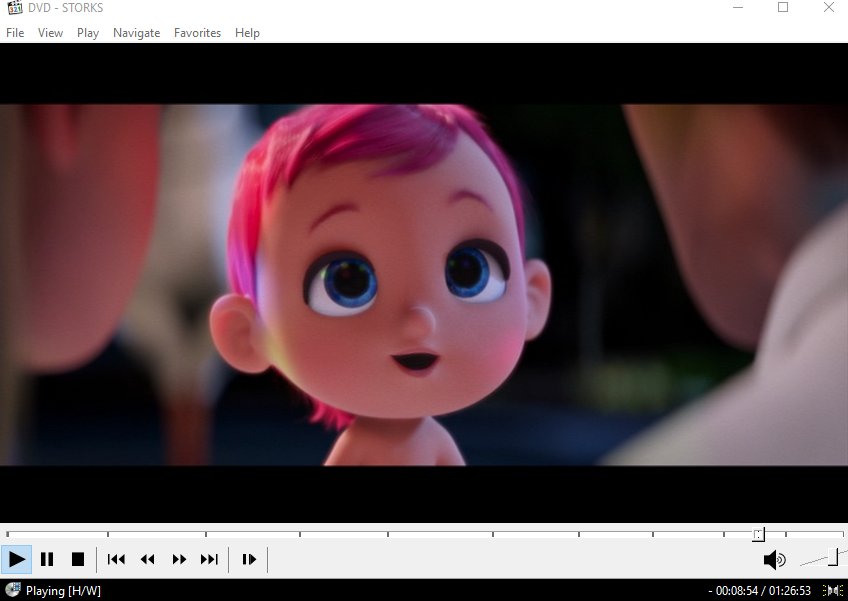
Task: Open the Play menu
Action: 88,33
